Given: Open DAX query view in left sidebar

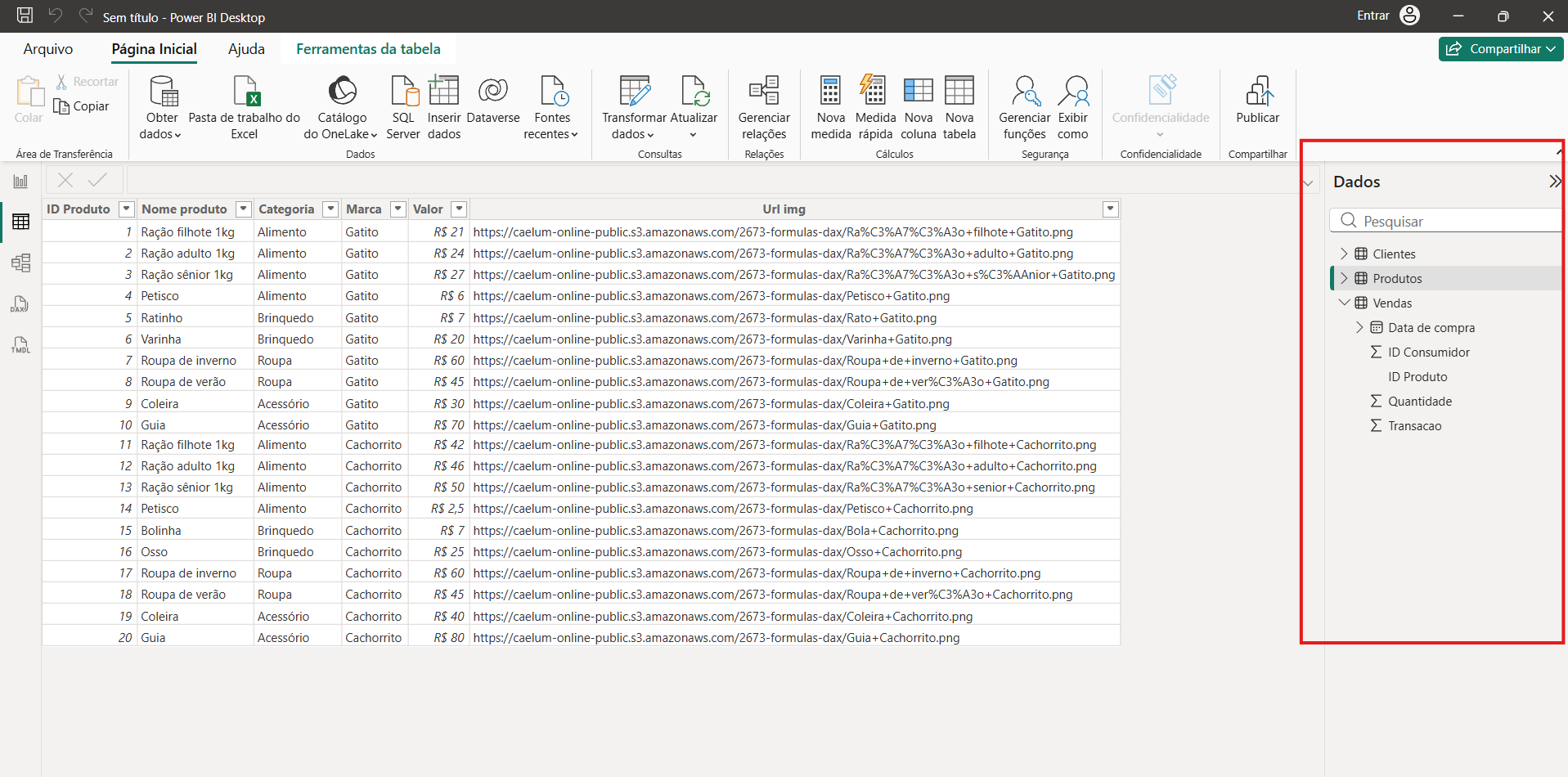Looking at the screenshot, I should [x=20, y=304].
